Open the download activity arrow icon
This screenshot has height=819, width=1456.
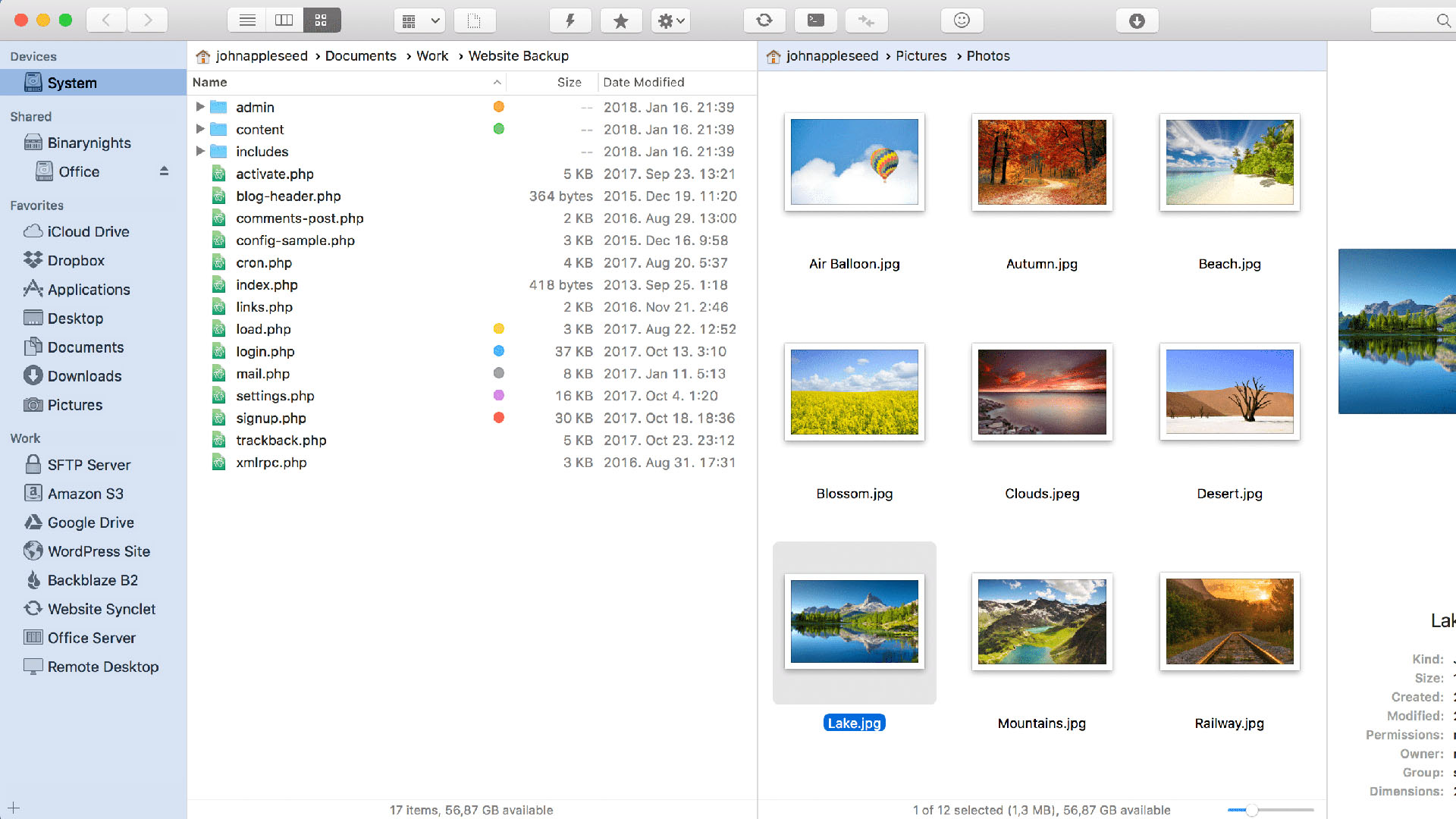tap(1136, 20)
